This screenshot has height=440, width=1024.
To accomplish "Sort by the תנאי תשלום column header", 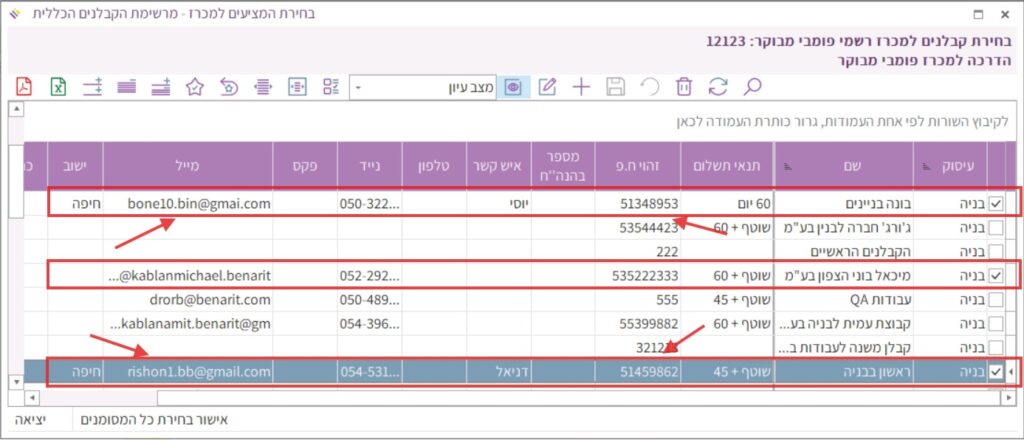I will click(x=721, y=162).
